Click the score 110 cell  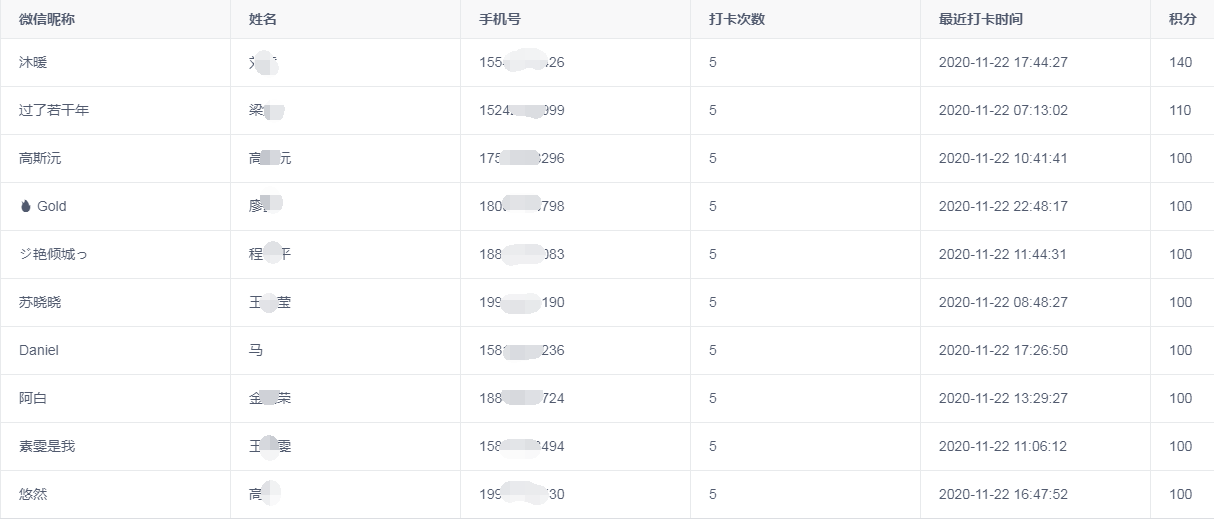coord(1182,110)
